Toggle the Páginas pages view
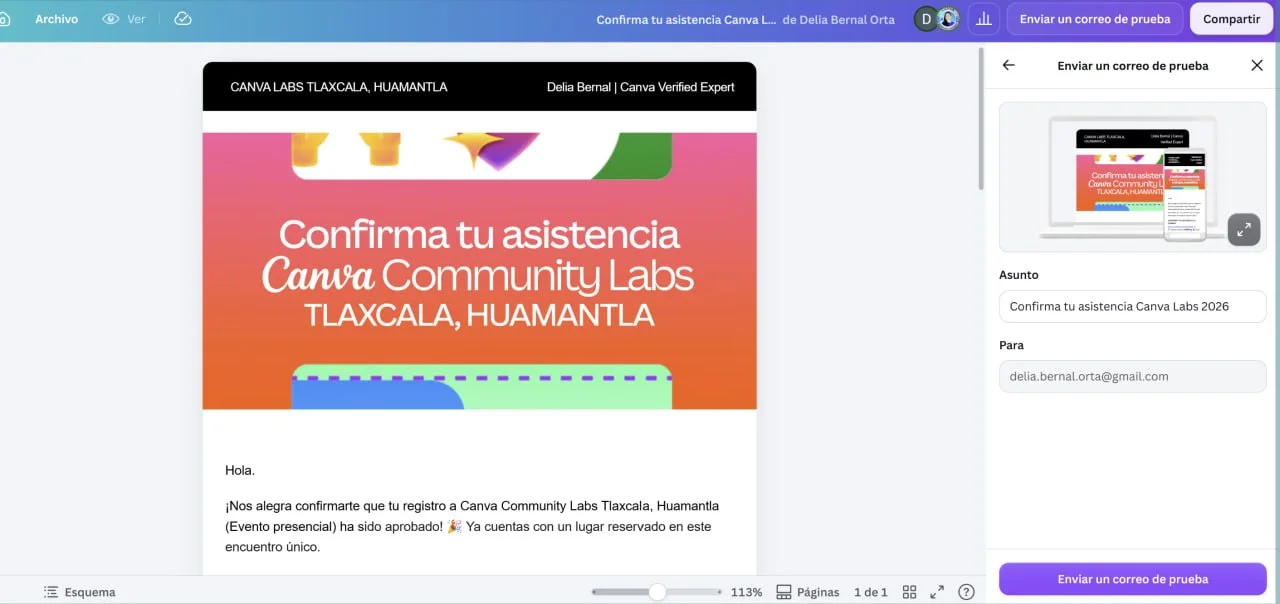 pos(808,592)
